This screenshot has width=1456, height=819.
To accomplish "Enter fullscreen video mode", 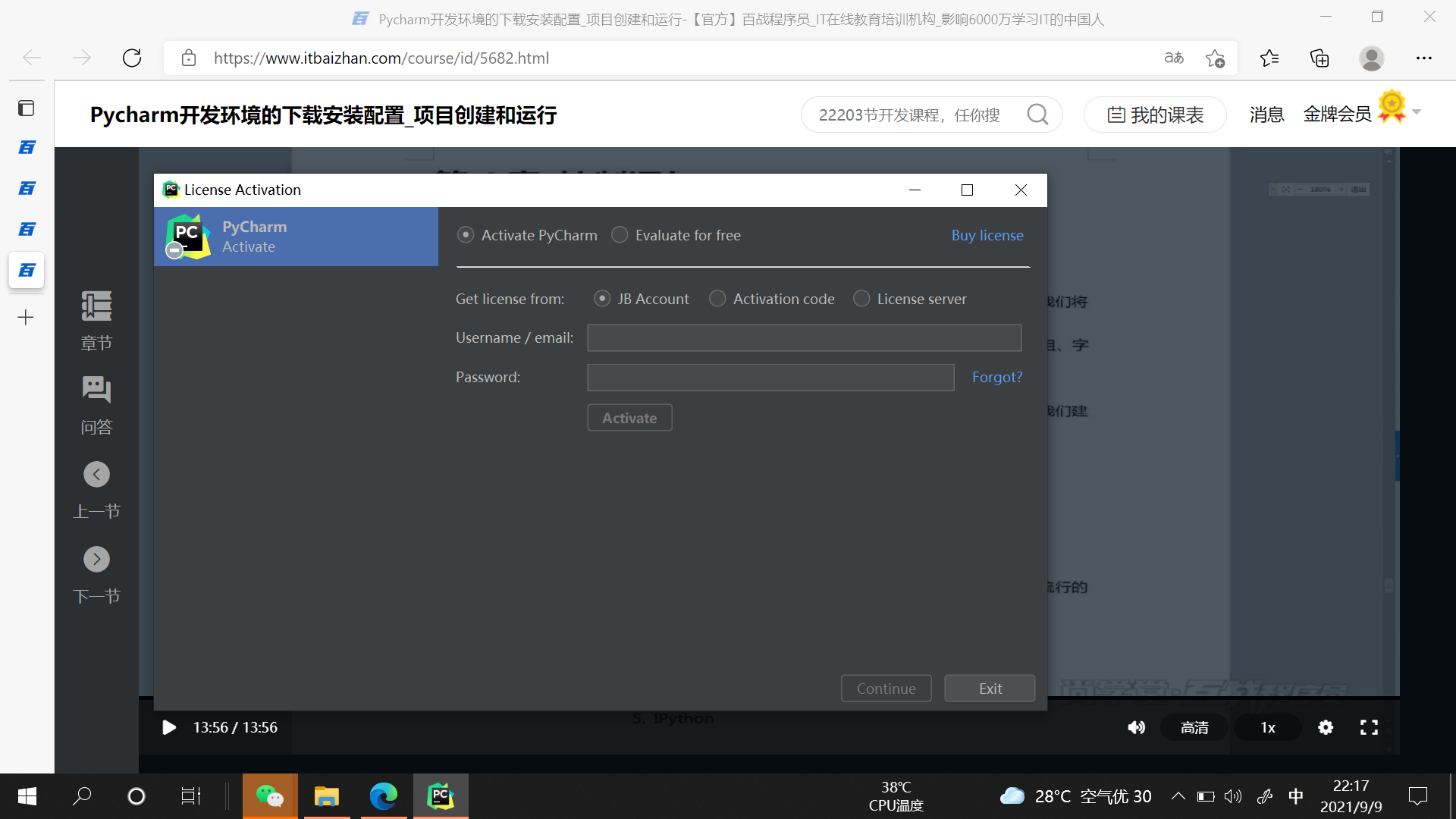I will 1369,728.
